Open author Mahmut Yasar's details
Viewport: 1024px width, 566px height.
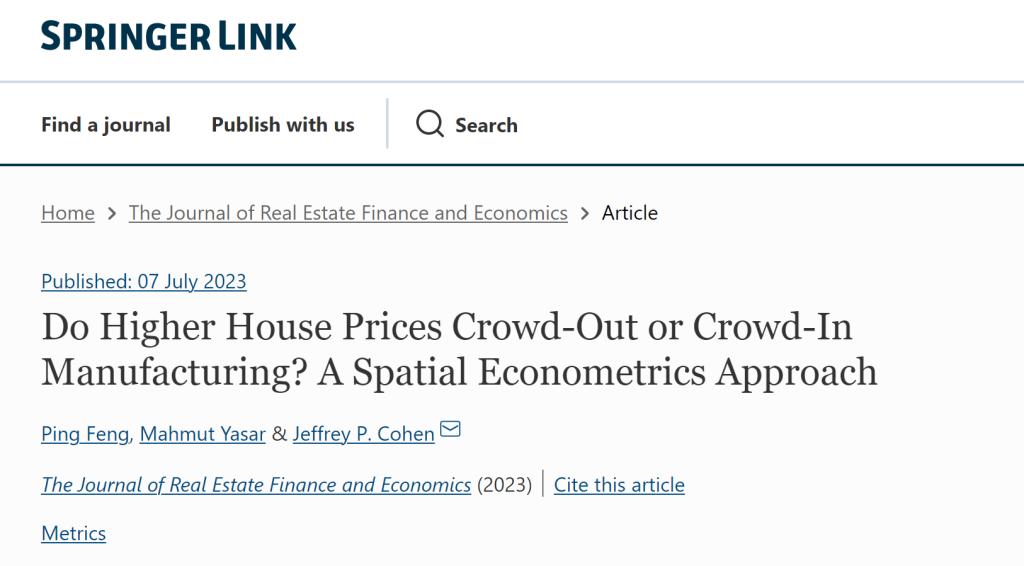click(x=203, y=434)
